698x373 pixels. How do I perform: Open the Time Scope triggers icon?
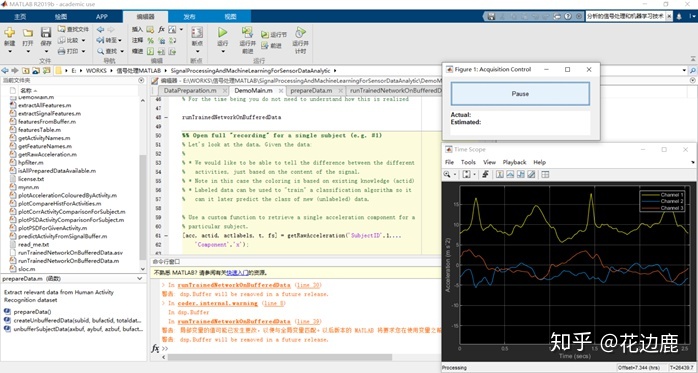click(486, 174)
